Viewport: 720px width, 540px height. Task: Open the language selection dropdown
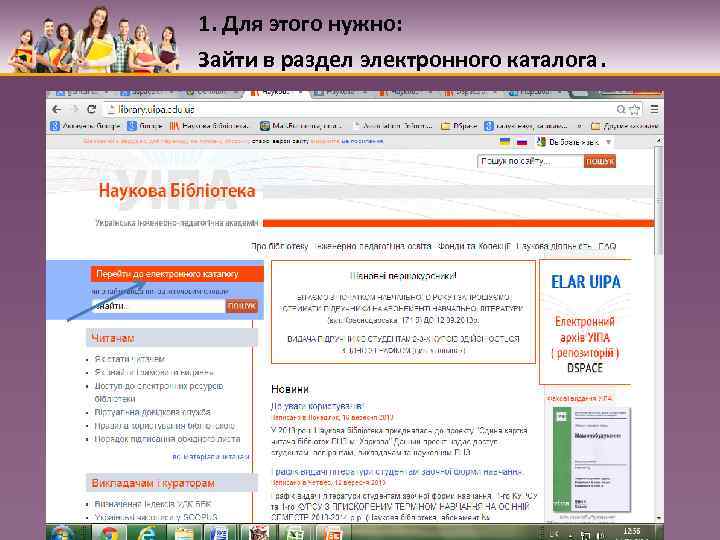[x=574, y=142]
